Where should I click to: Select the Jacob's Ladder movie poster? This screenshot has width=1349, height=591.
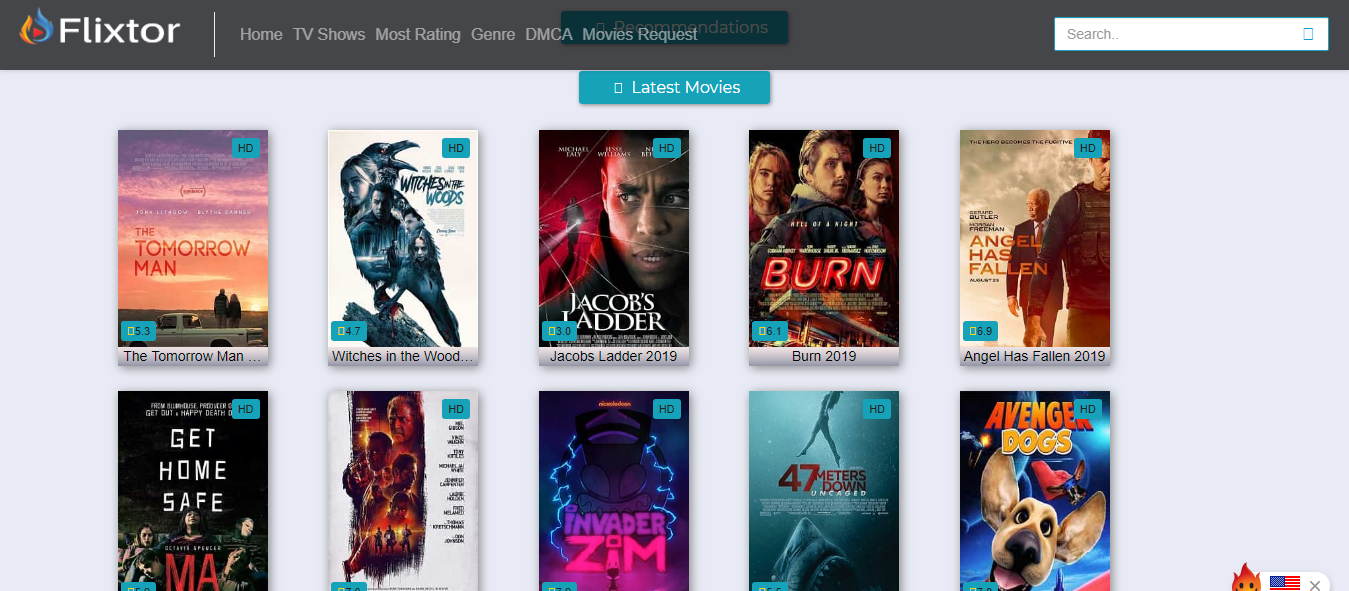pyautogui.click(x=614, y=238)
